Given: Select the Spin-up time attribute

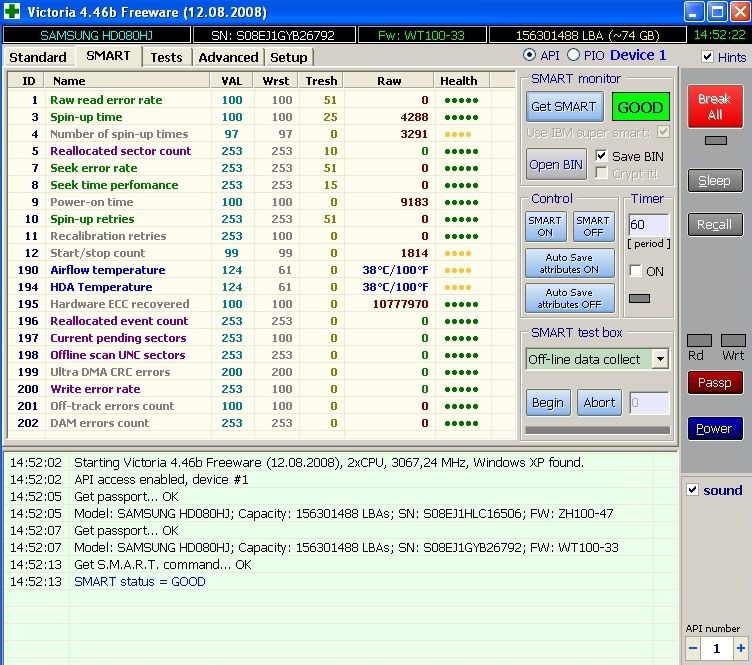Looking at the screenshot, I should coord(261,117).
